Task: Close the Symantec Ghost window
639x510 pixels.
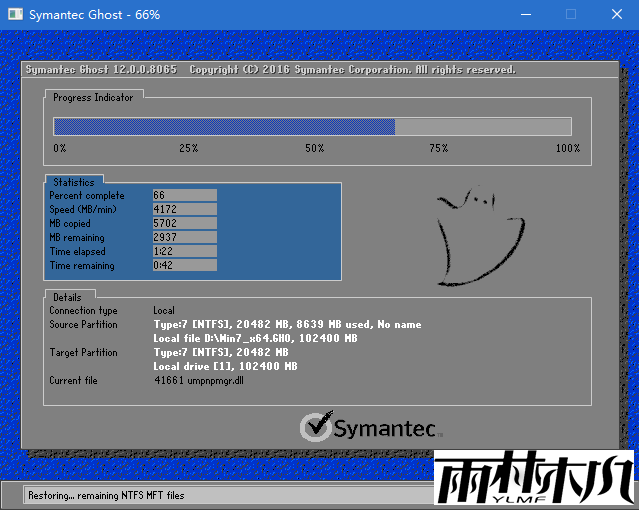Action: 616,15
